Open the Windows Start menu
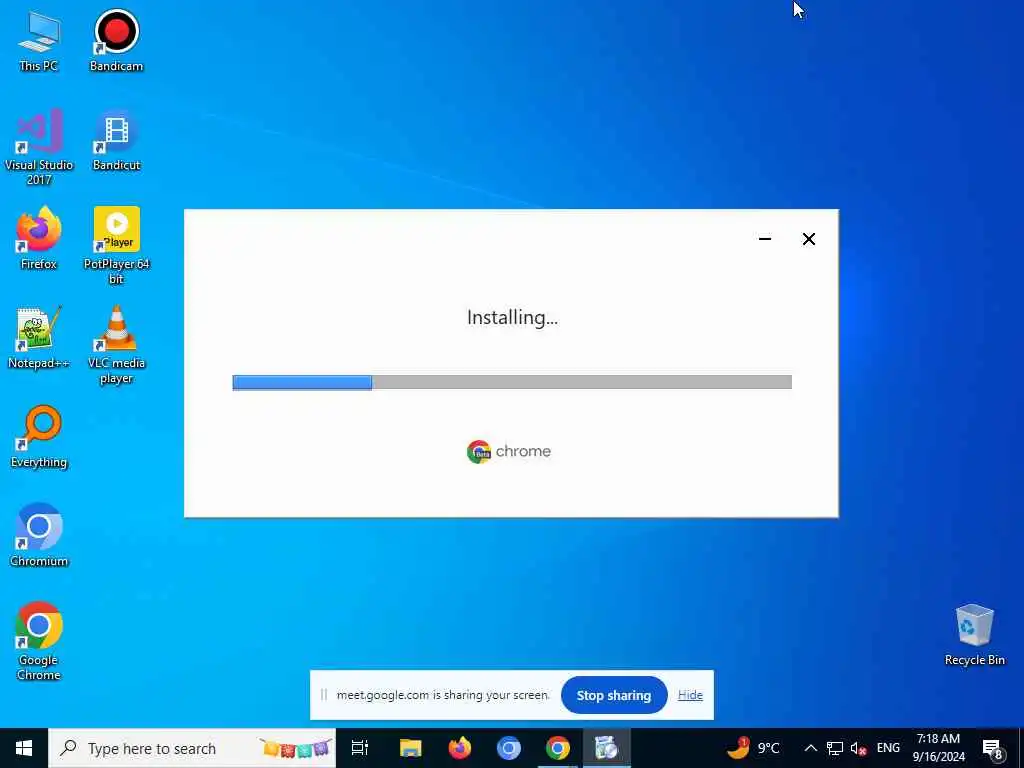Screen dimensions: 1024x768 [24, 748]
